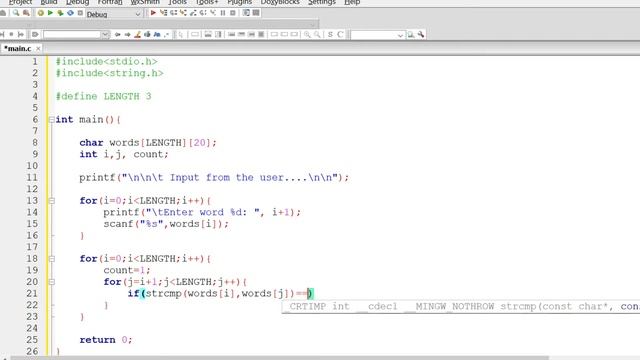Open the Fortran menu
Screen dimensions: 640x360
[x=110, y=2]
